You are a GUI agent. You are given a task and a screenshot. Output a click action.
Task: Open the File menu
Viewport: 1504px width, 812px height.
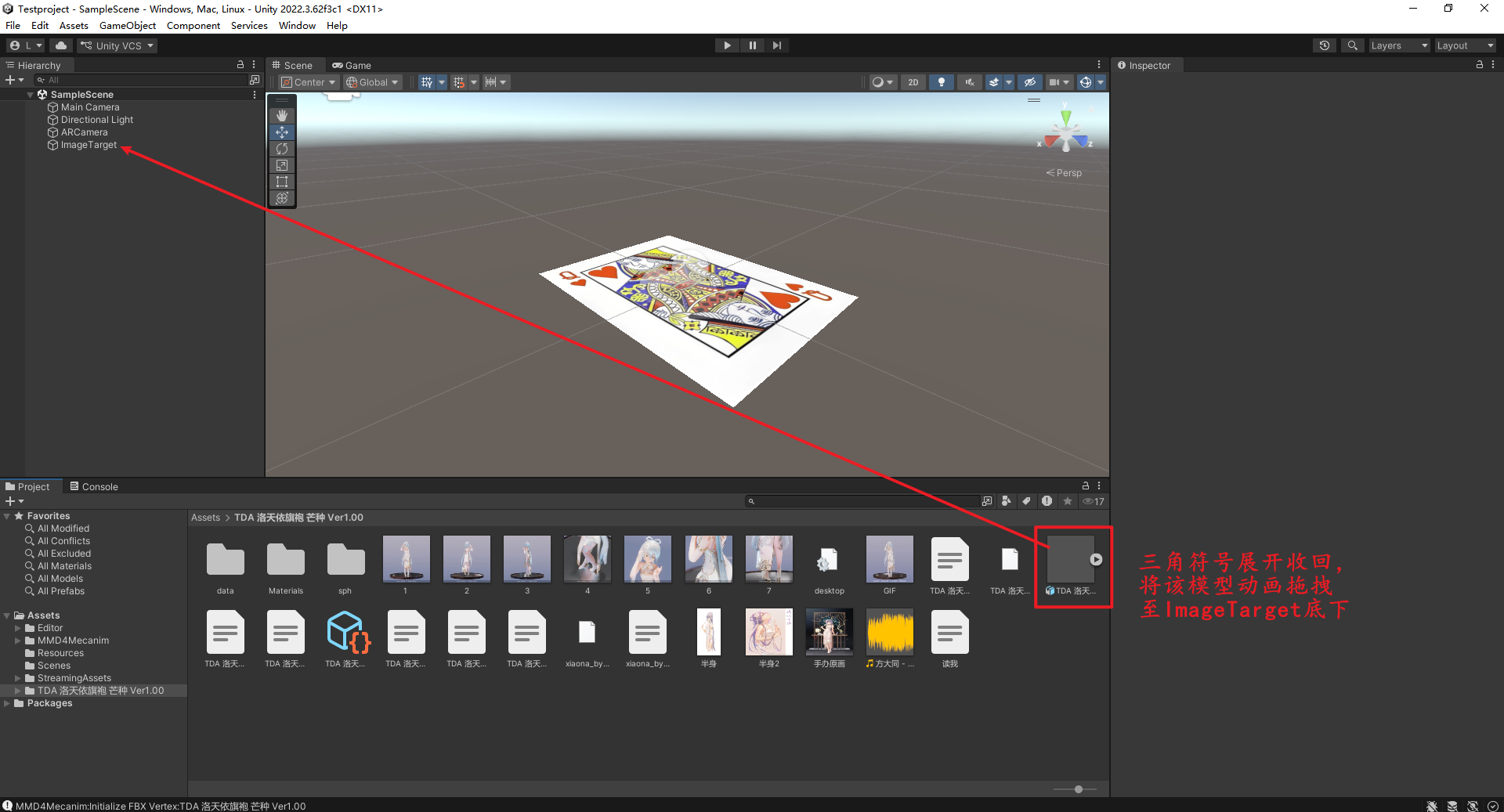pos(13,26)
